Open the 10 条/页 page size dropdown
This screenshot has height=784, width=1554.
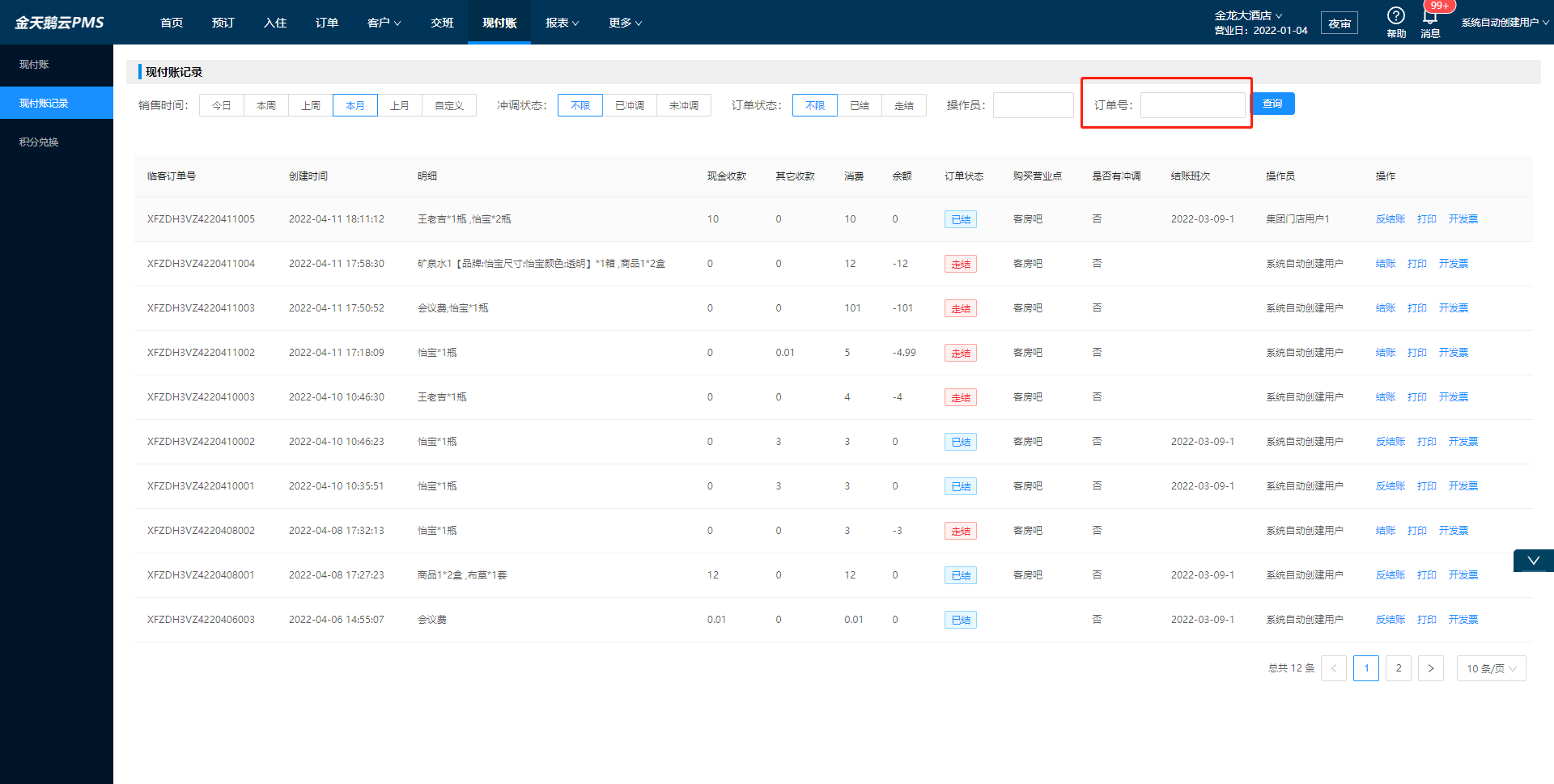coord(1492,668)
